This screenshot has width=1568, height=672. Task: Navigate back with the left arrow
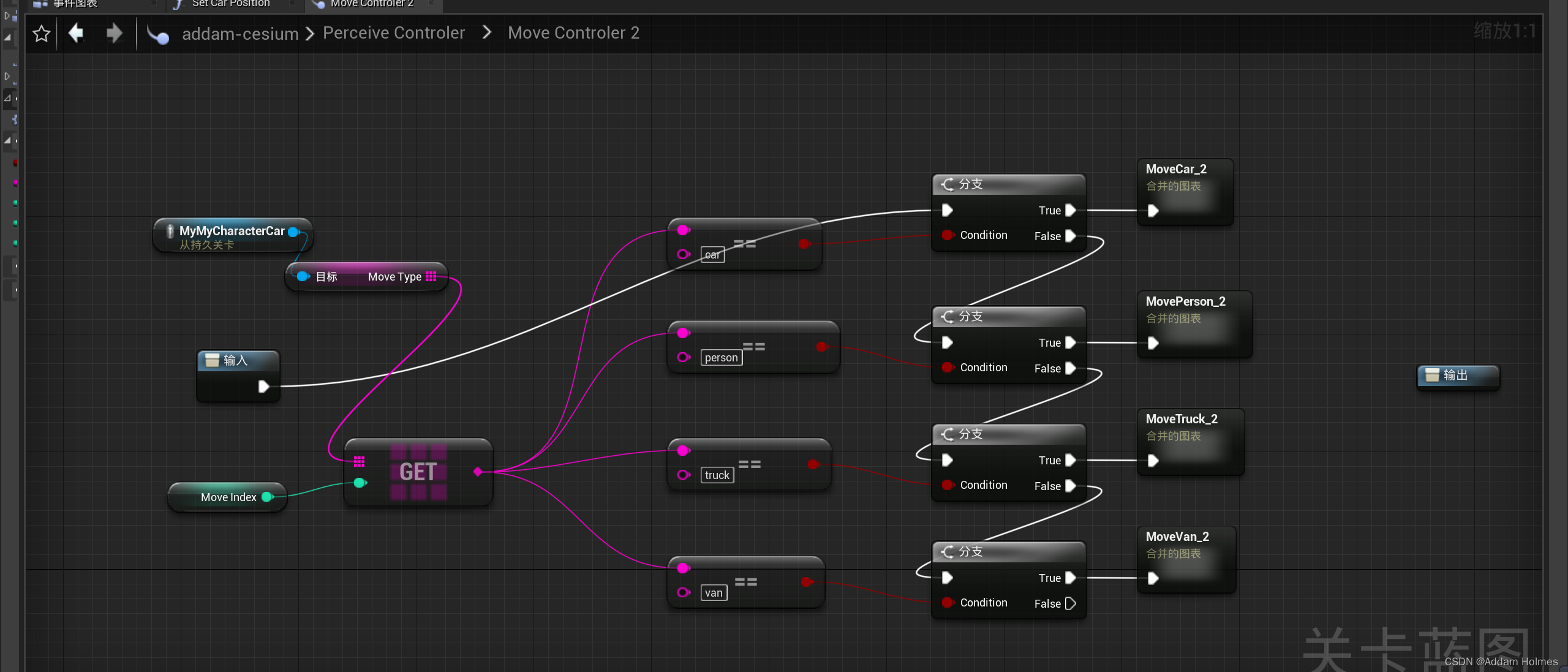tap(76, 33)
